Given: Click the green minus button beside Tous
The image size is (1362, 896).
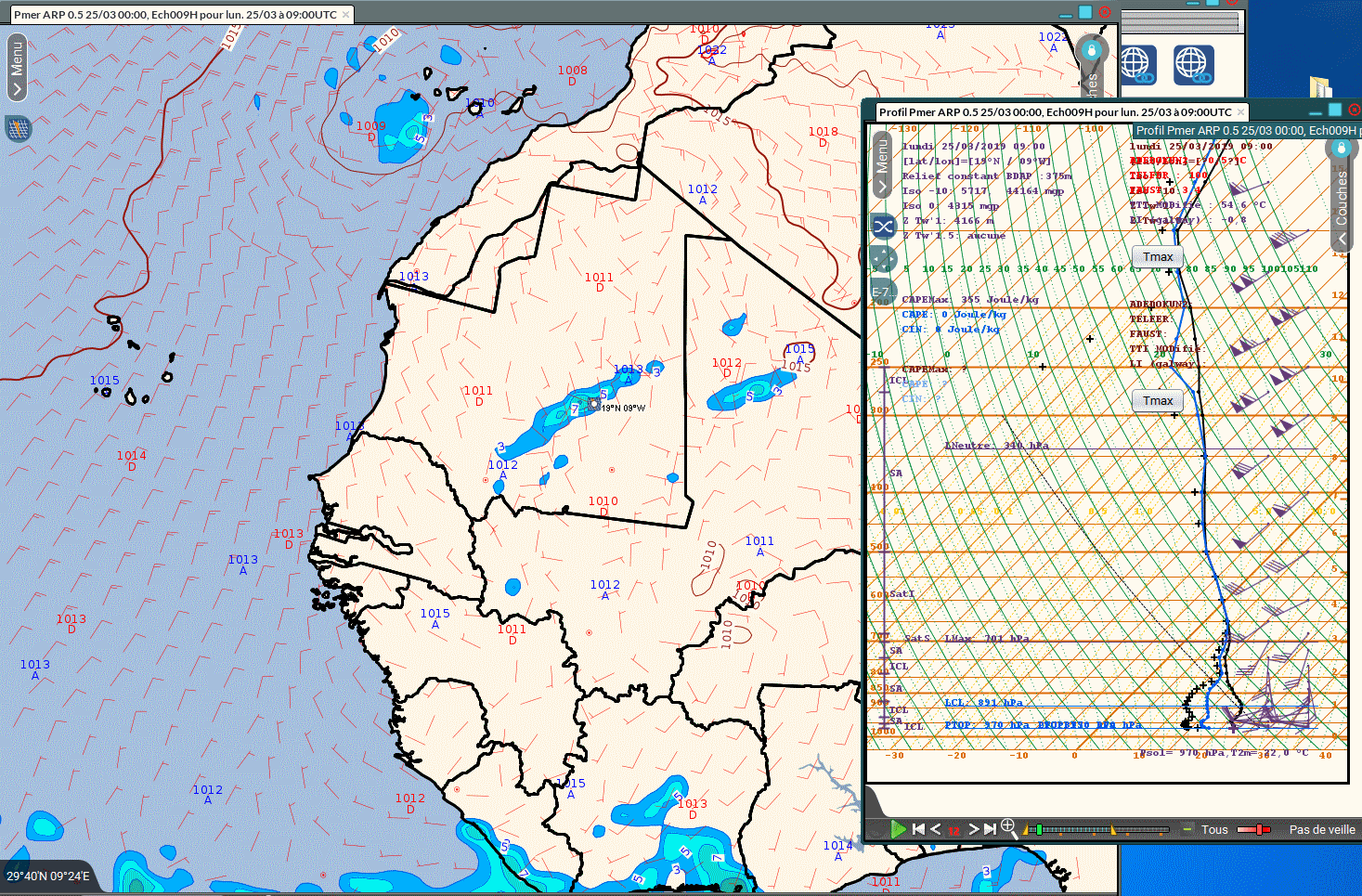Looking at the screenshot, I should tap(1187, 829).
